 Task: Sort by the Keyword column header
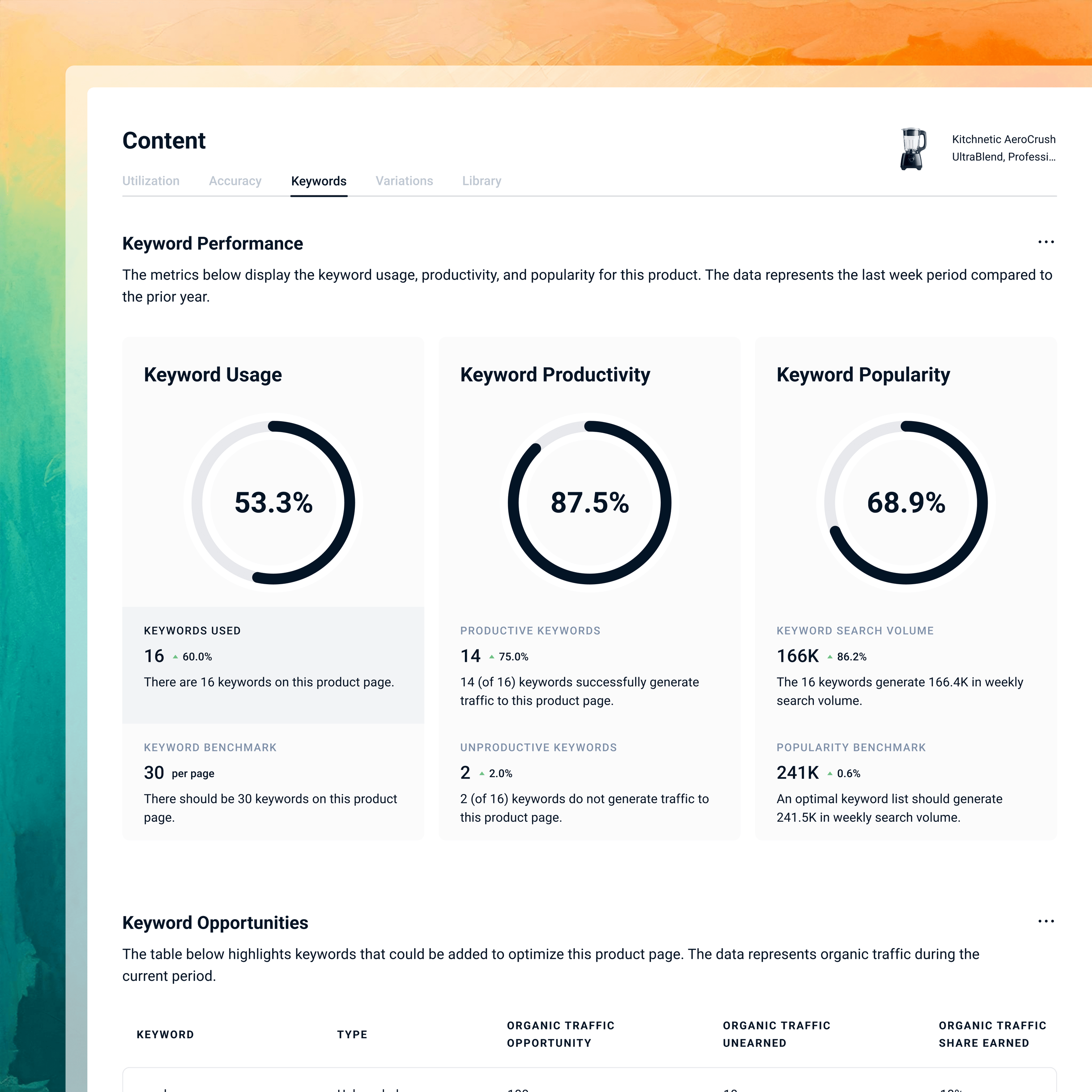pyautogui.click(x=165, y=1034)
